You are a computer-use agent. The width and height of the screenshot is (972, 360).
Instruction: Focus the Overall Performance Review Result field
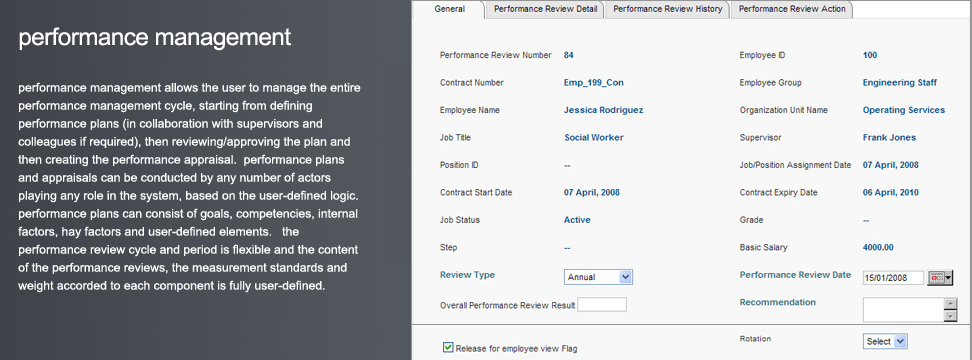click(x=602, y=305)
